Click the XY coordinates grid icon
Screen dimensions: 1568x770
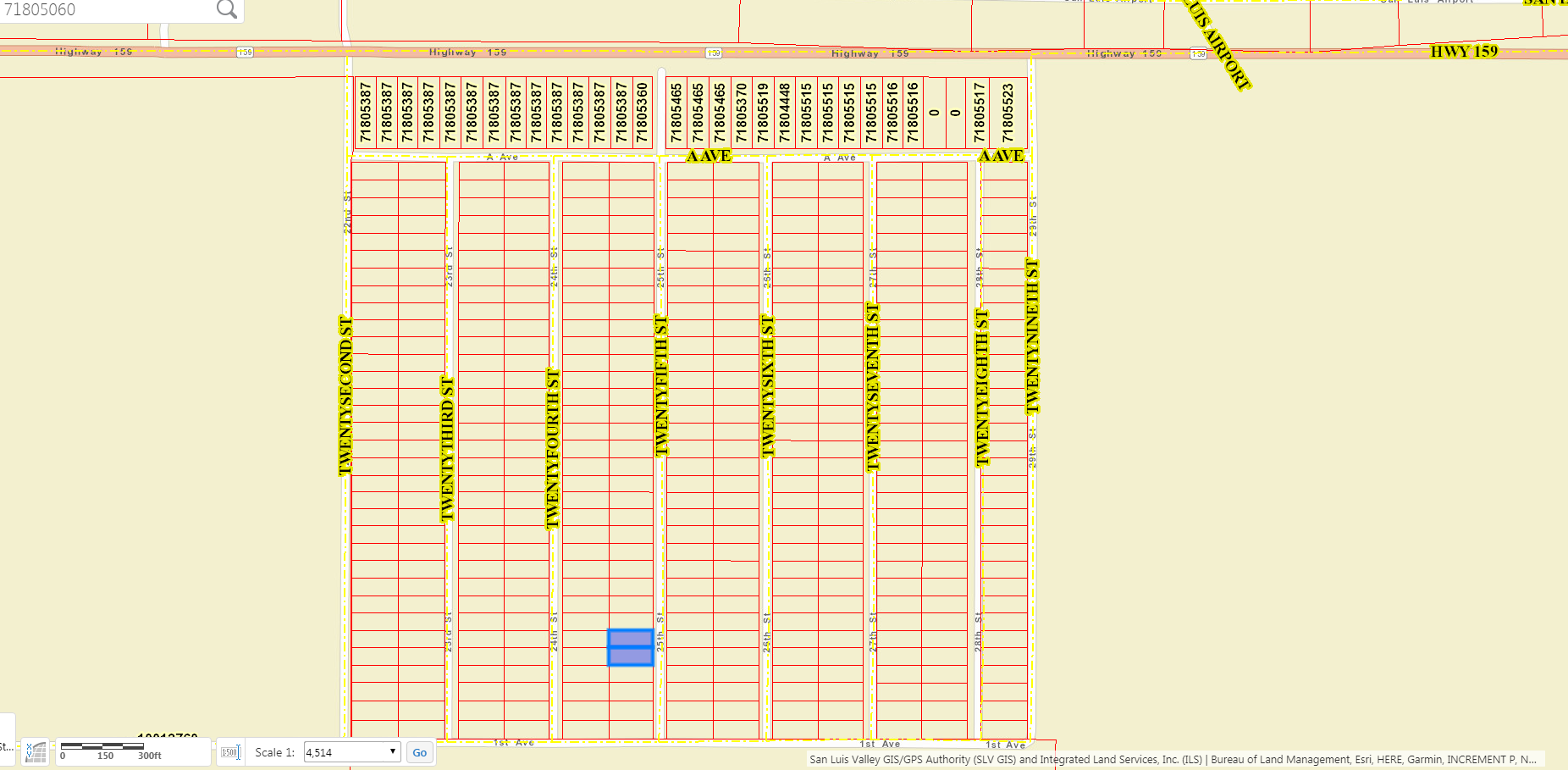tap(36, 751)
